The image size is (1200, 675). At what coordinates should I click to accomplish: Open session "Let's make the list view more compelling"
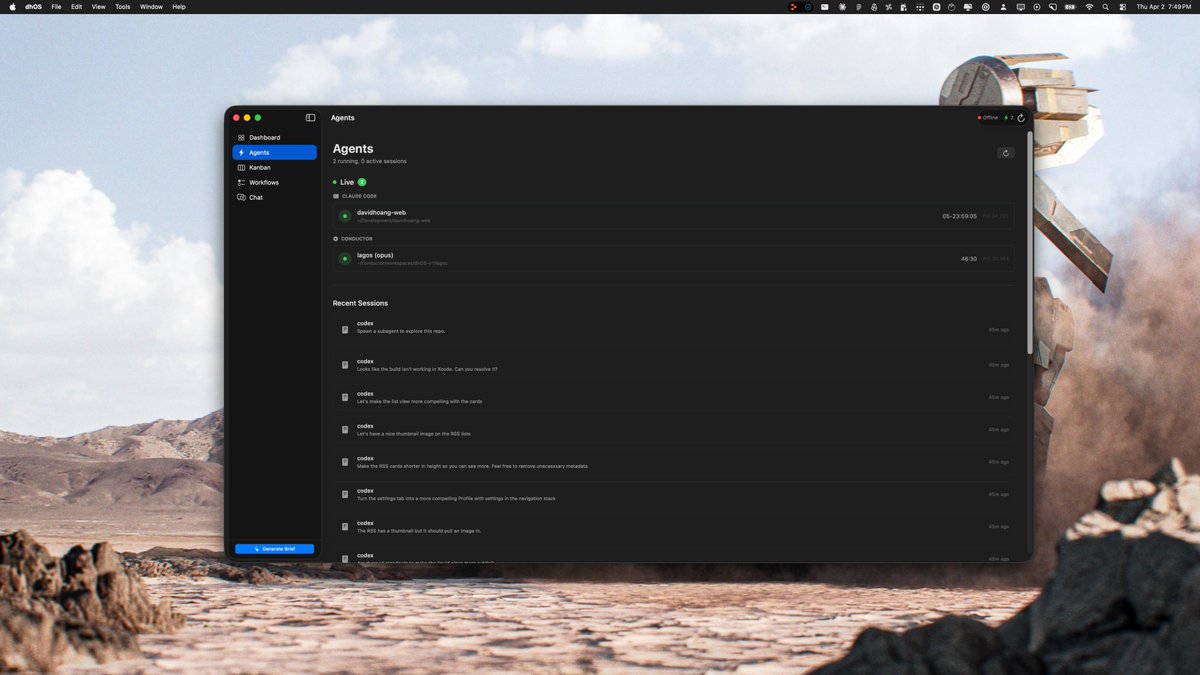coord(673,397)
